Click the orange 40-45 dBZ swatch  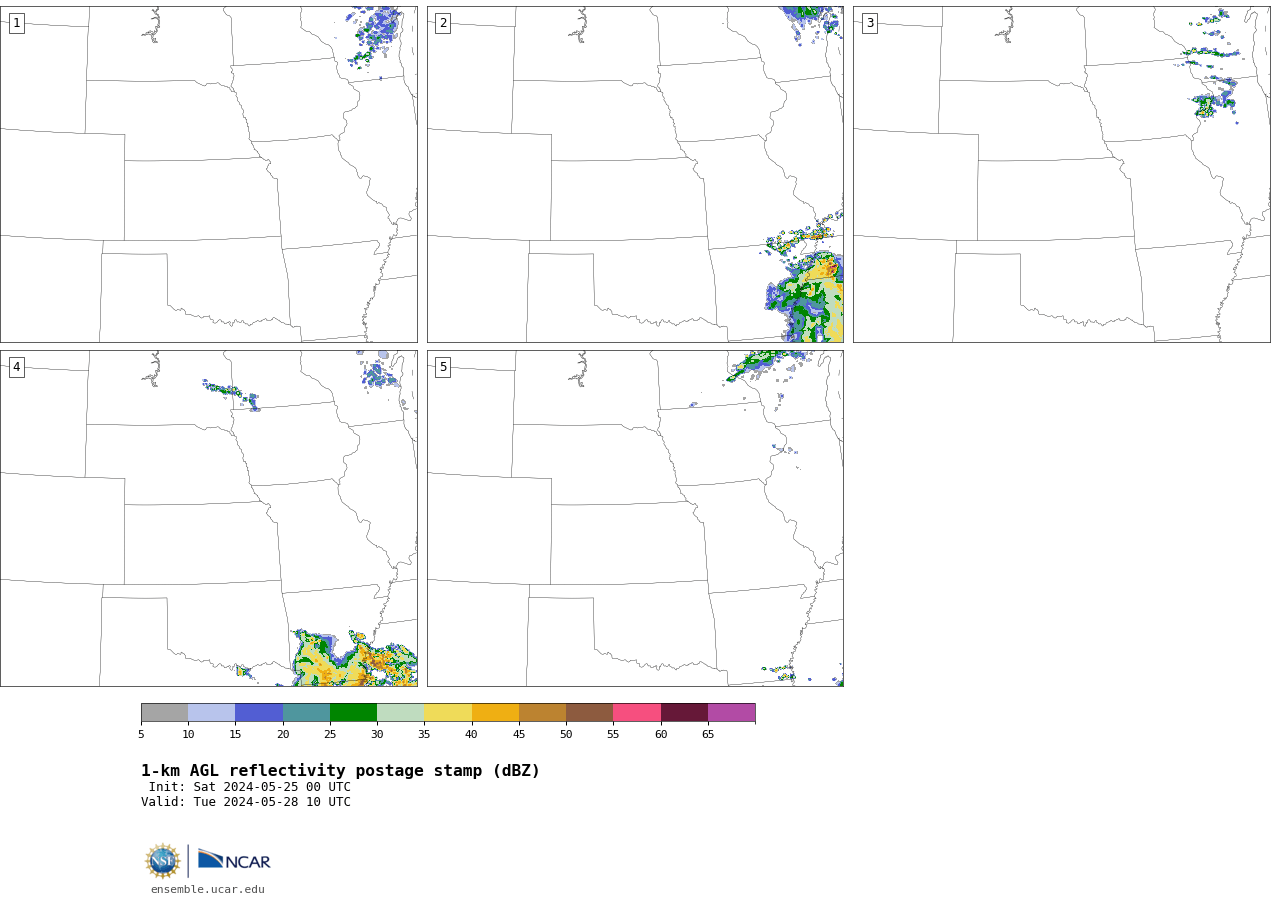(495, 712)
